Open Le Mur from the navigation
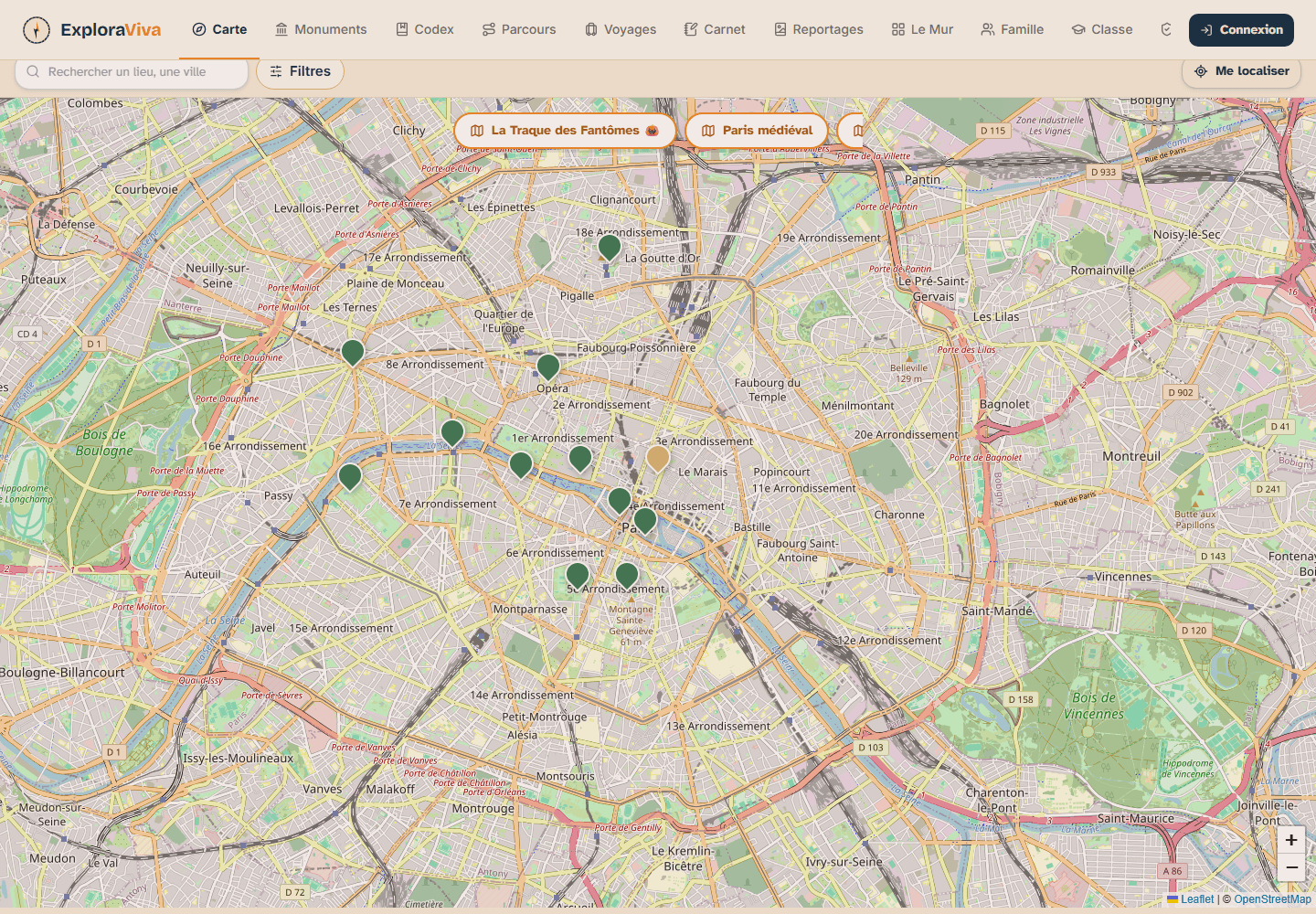Viewport: 1316px width, 914px height. click(922, 29)
